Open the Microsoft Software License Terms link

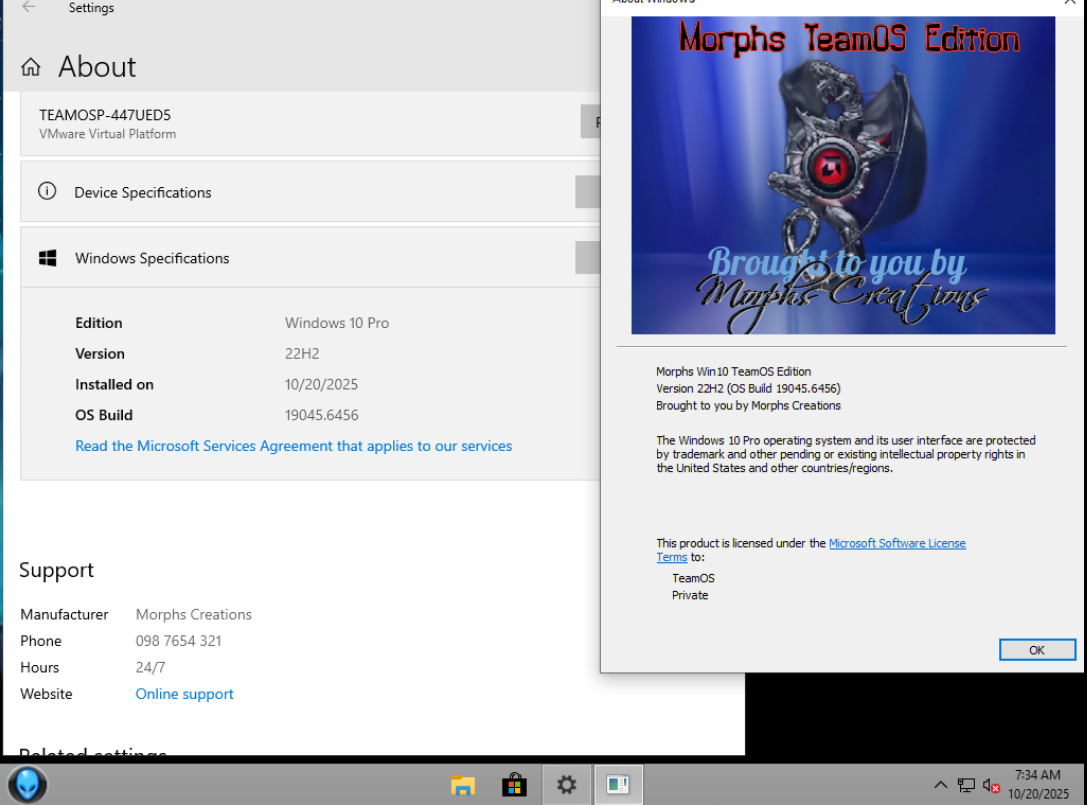(x=897, y=543)
